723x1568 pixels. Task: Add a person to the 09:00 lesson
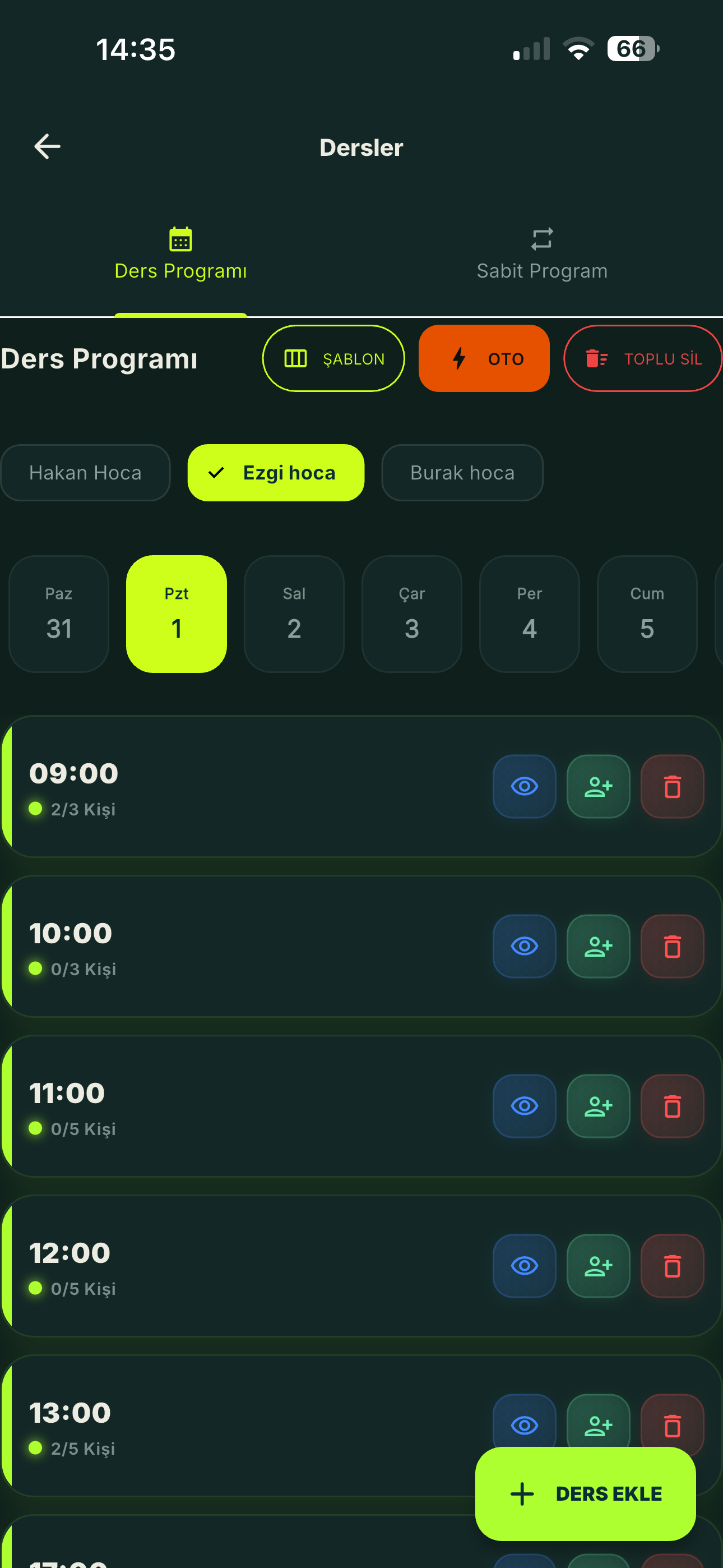pyautogui.click(x=598, y=786)
